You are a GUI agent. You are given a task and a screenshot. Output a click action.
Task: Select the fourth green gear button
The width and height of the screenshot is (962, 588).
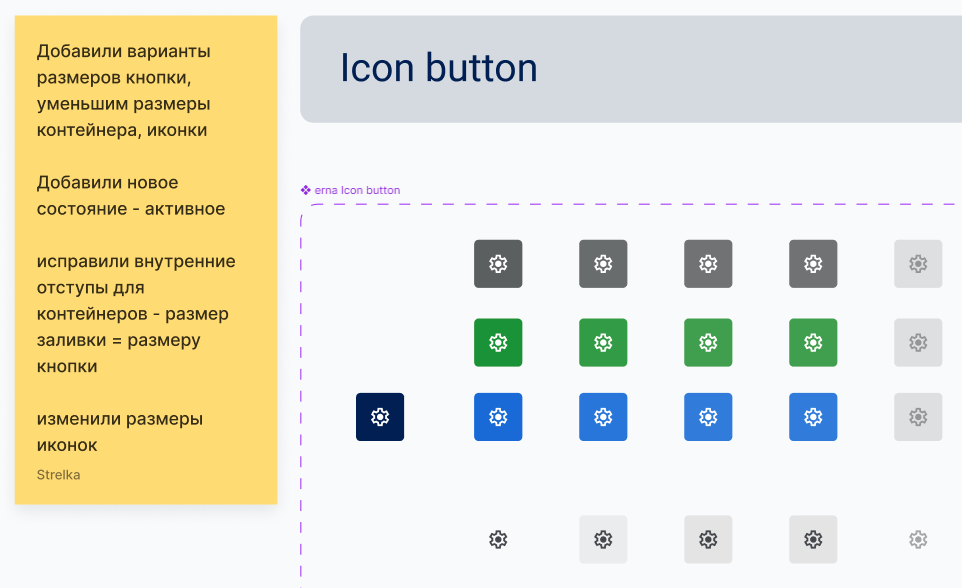click(x=813, y=342)
